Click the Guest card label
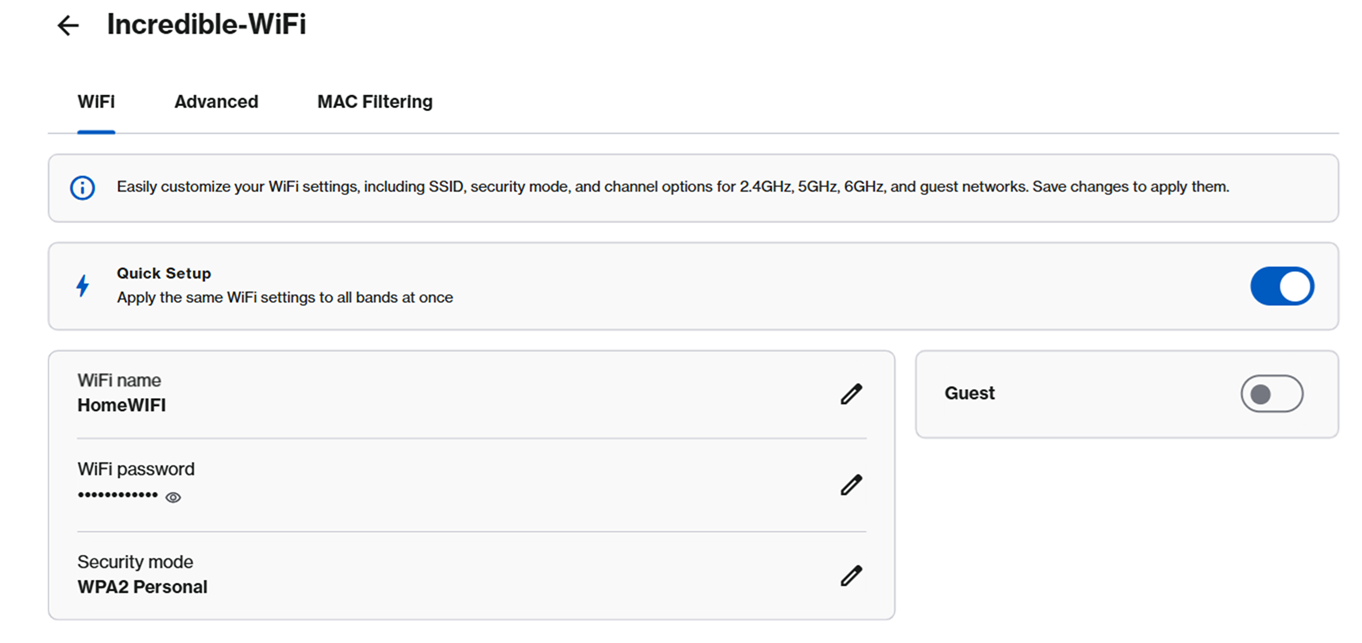This screenshot has height=643, width=1362. coord(969,393)
